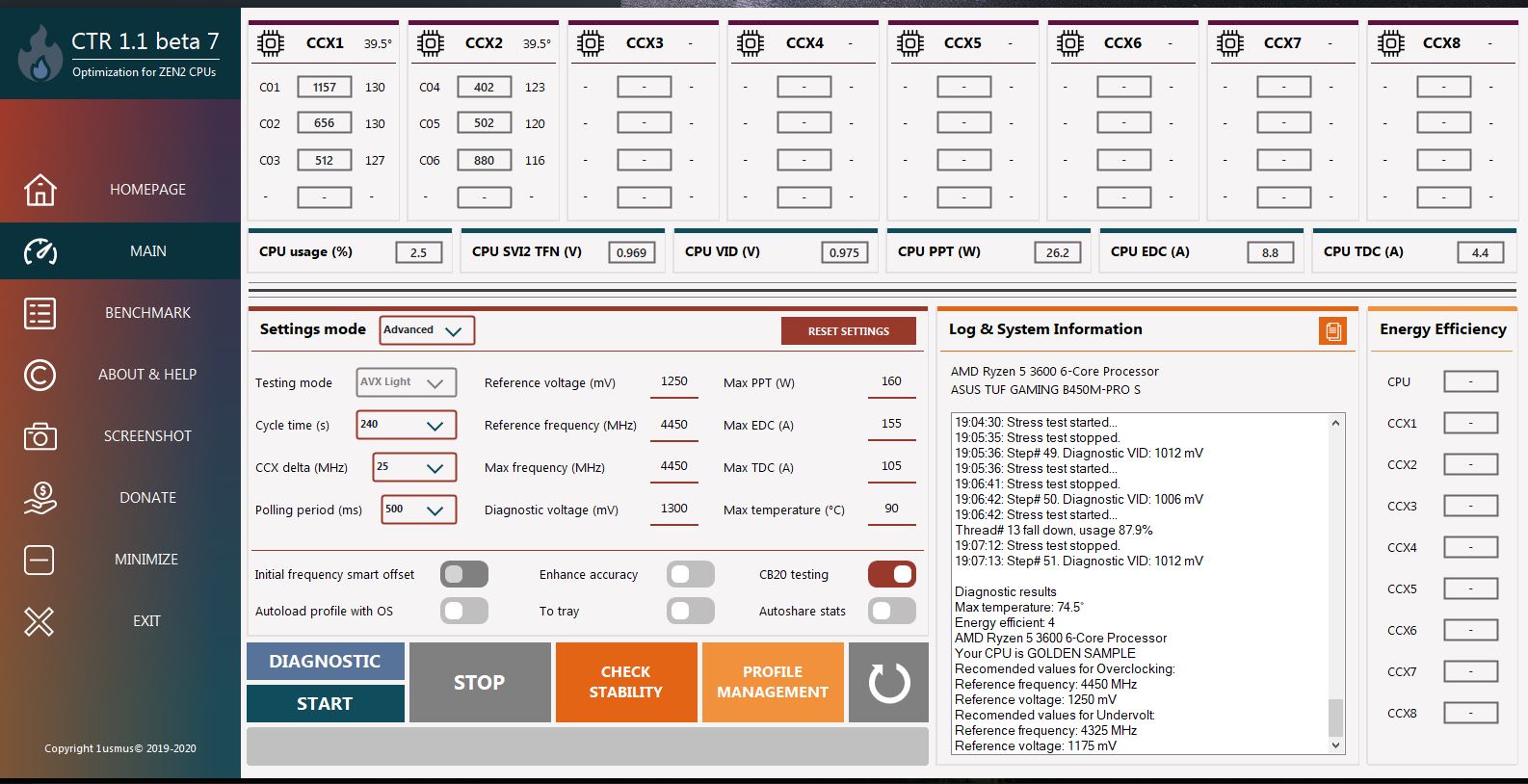Click the Exit X icon
Viewport: 1528px width, 784px height.
tap(40, 621)
